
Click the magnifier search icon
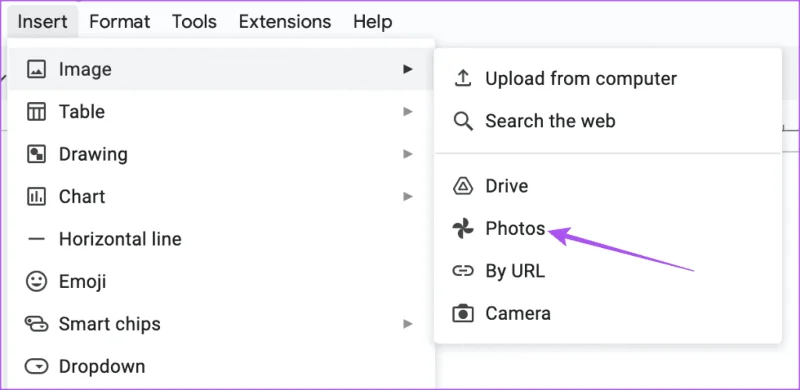(463, 121)
